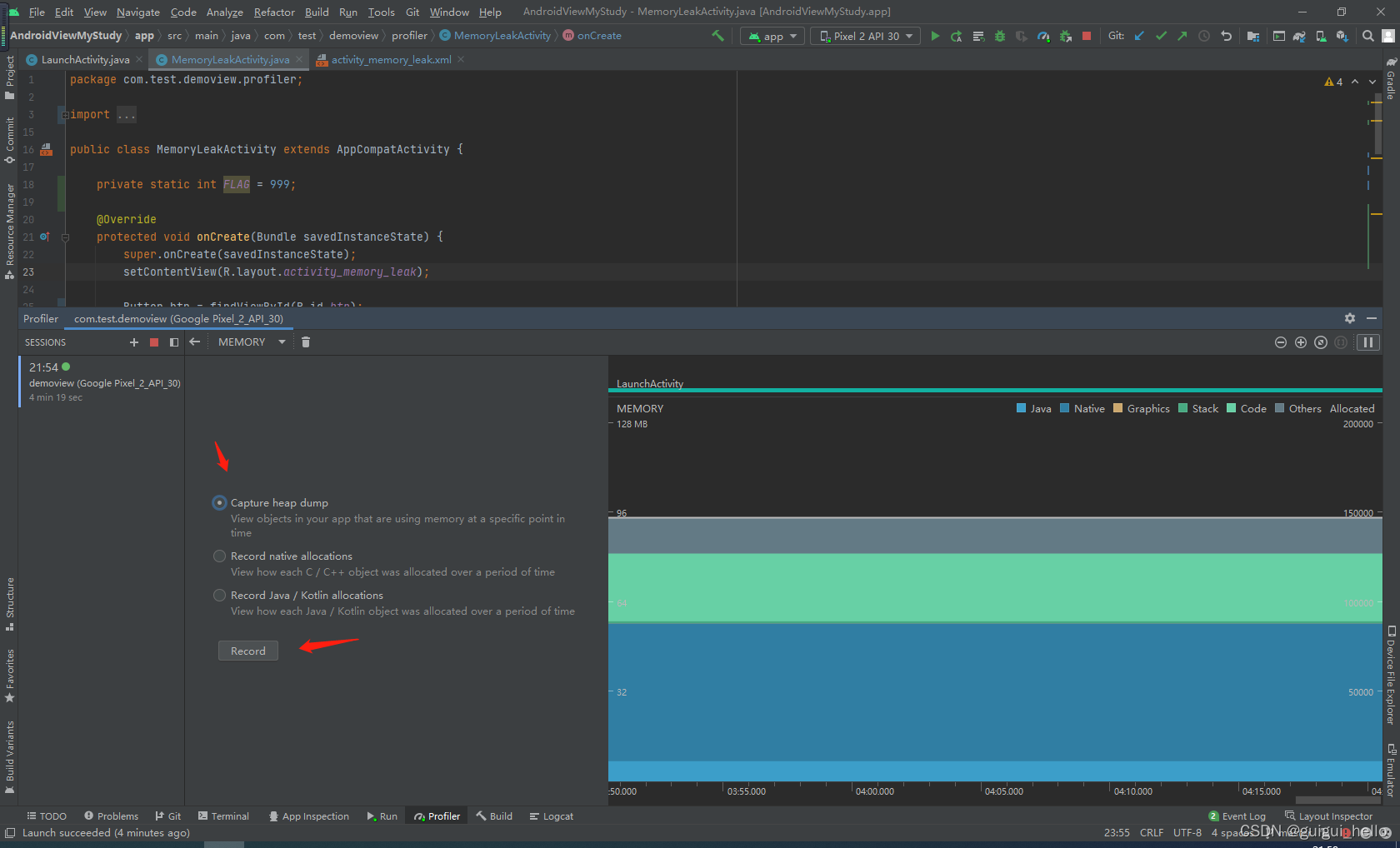This screenshot has height=848, width=1400.
Task: Run the app with the green play button
Action: coord(935,36)
